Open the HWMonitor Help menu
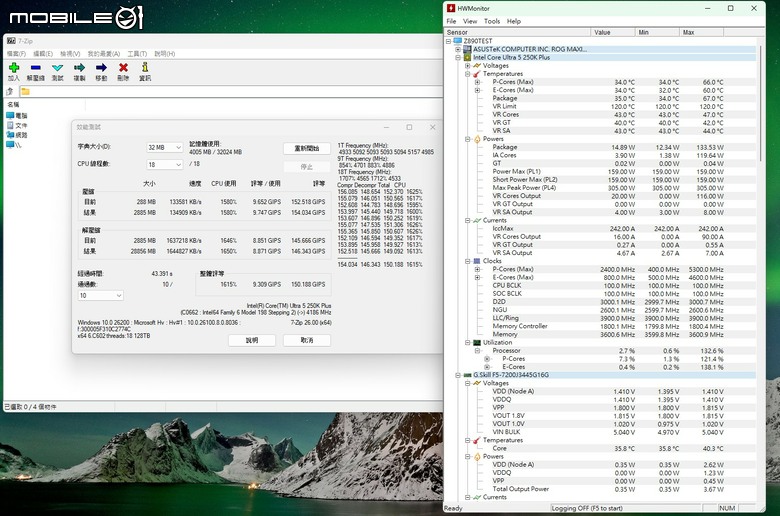This screenshot has width=780, height=516. click(513, 21)
